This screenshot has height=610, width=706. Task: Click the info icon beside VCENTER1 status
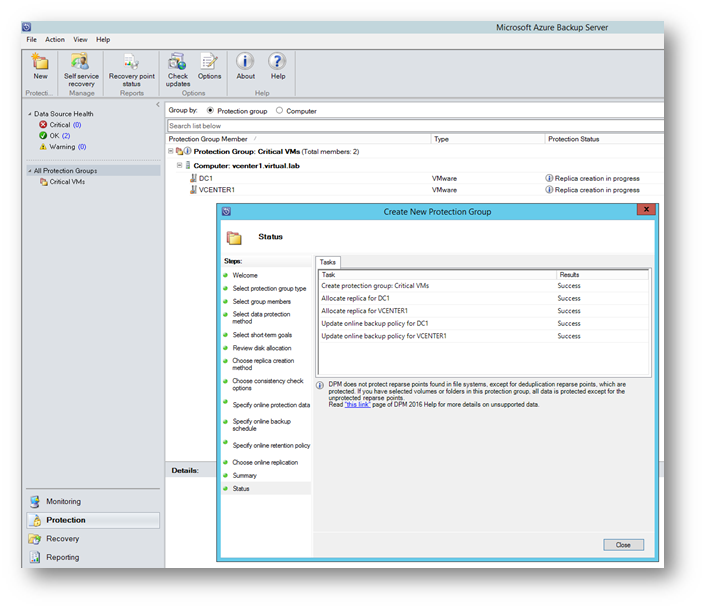pos(549,190)
